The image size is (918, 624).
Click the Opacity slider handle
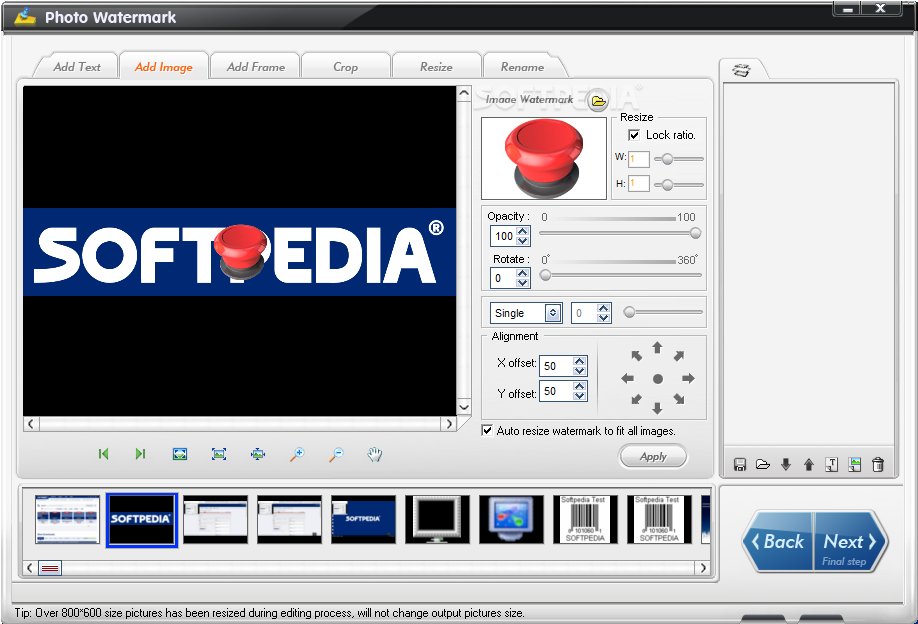[x=696, y=234]
